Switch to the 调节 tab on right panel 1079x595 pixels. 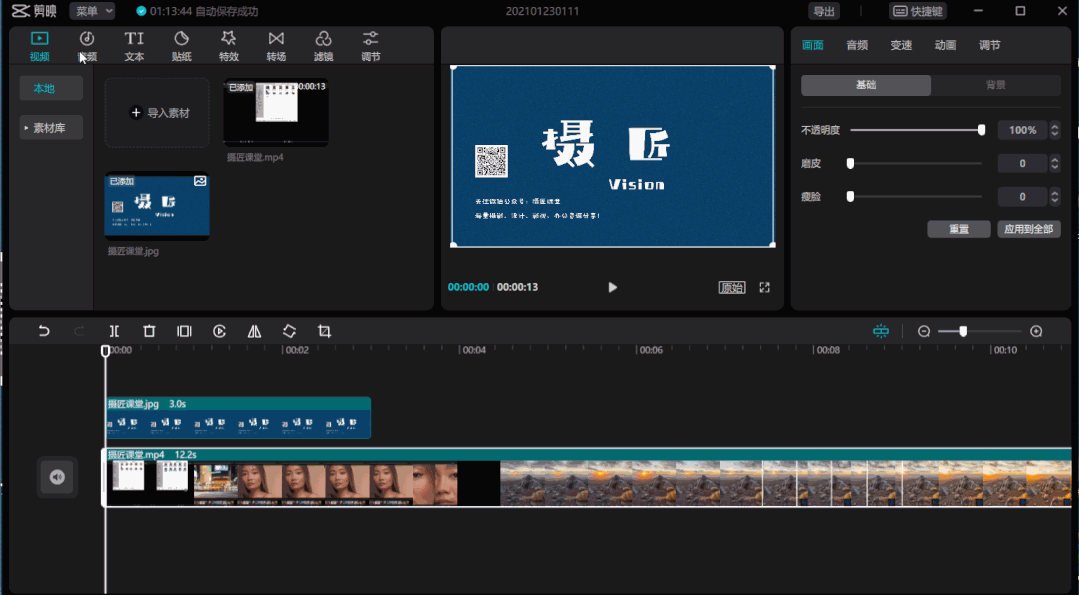[x=990, y=45]
